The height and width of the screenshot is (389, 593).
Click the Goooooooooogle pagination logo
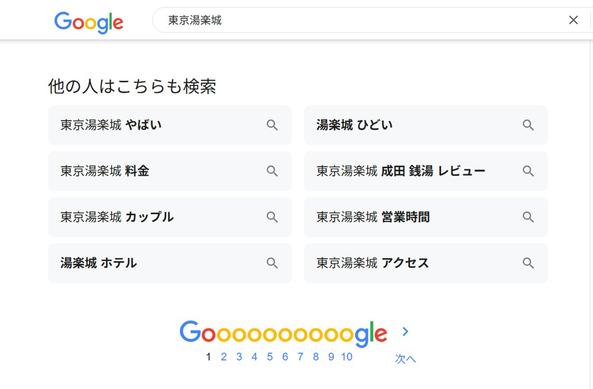pyautogui.click(x=283, y=334)
